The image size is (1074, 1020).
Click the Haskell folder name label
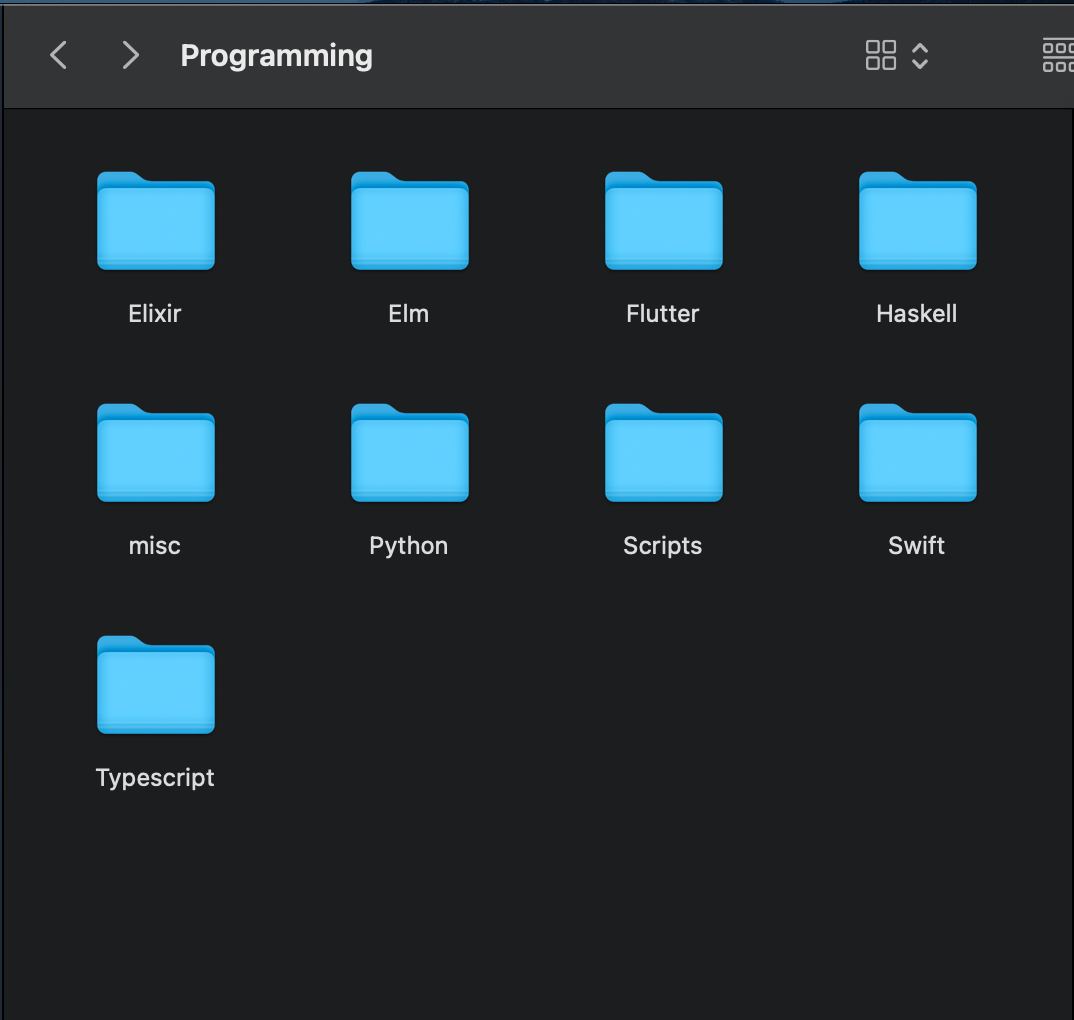coord(916,314)
